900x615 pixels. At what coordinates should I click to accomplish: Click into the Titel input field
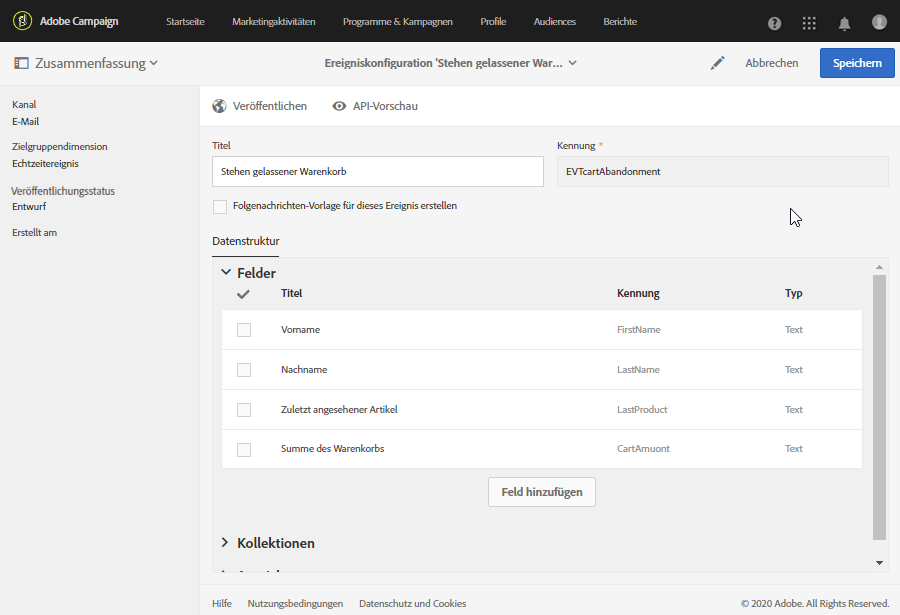point(377,171)
